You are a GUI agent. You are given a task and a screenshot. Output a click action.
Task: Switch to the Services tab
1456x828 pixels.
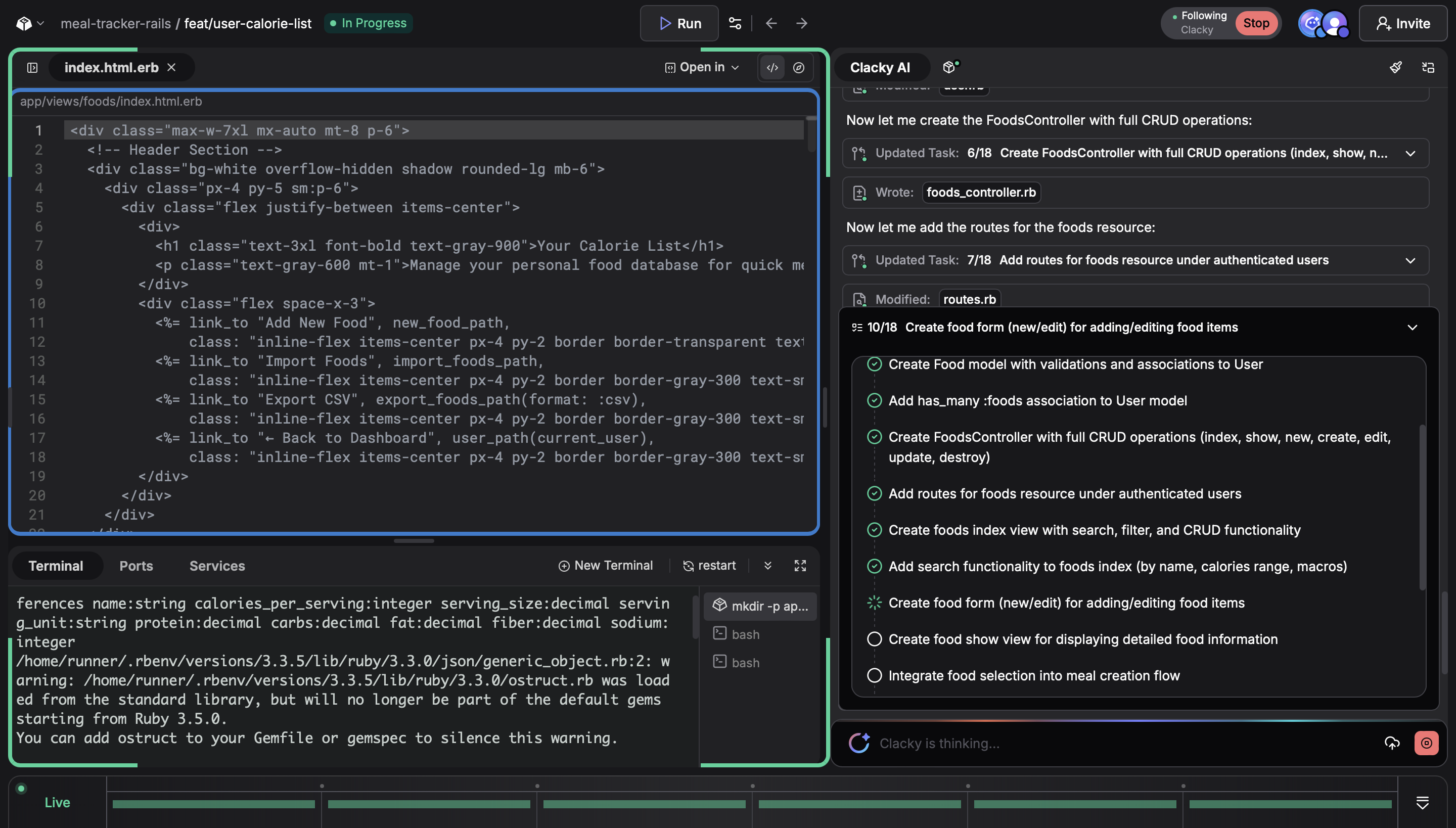(217, 566)
